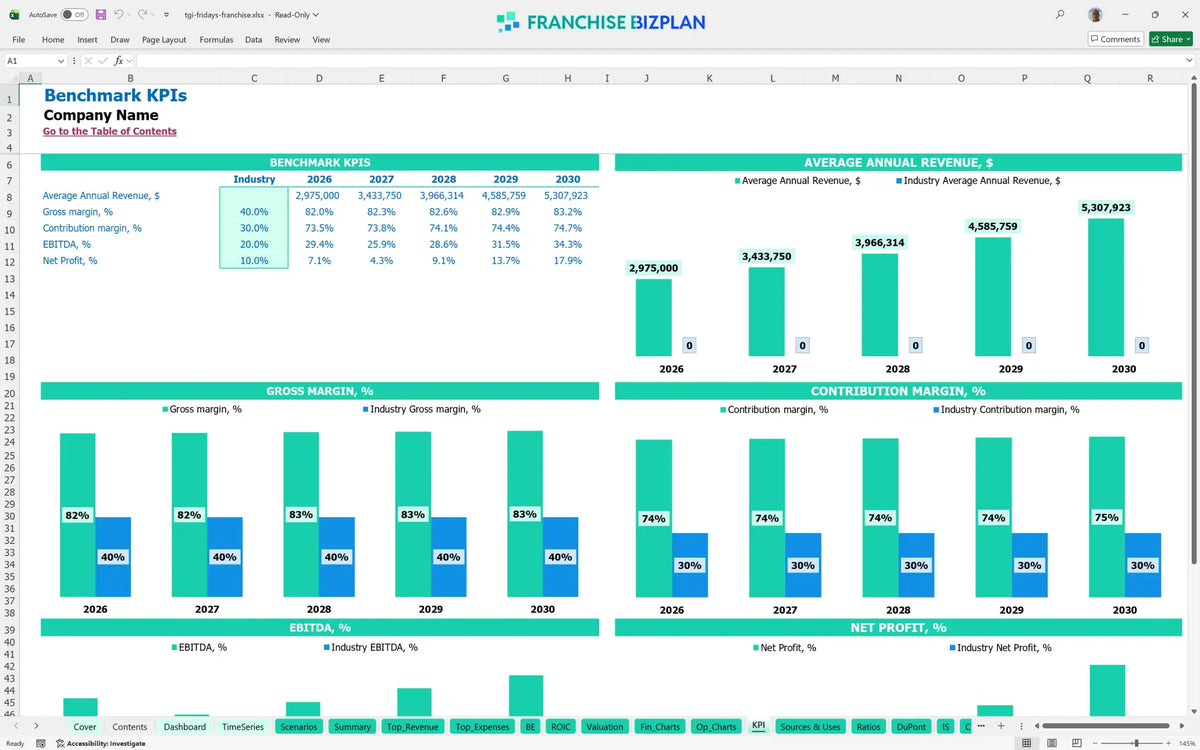Switch to Page Break Preview icon
Viewport: 1200px width, 750px height.
click(1076, 743)
